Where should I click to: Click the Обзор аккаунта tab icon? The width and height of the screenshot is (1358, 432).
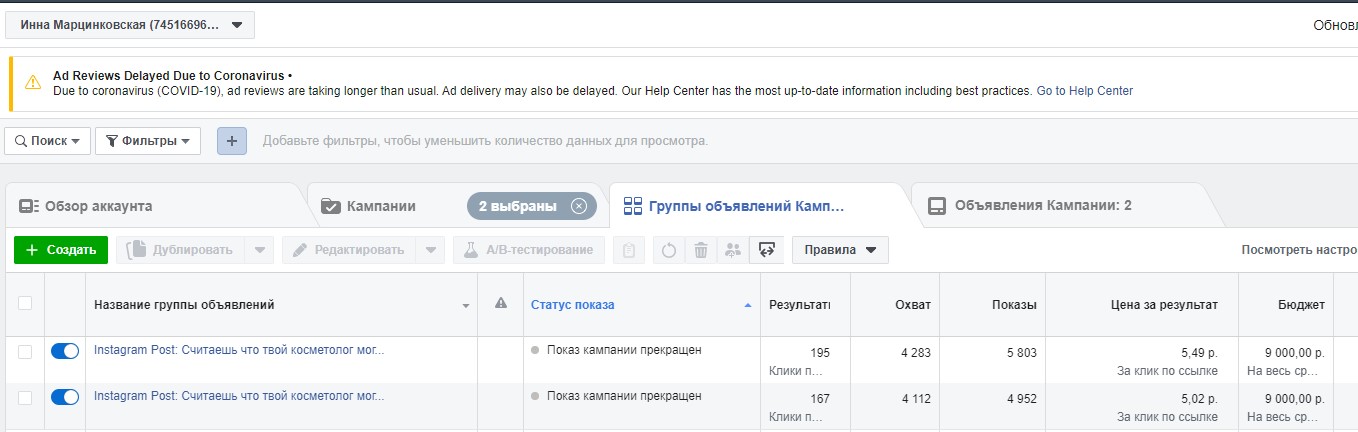28,206
